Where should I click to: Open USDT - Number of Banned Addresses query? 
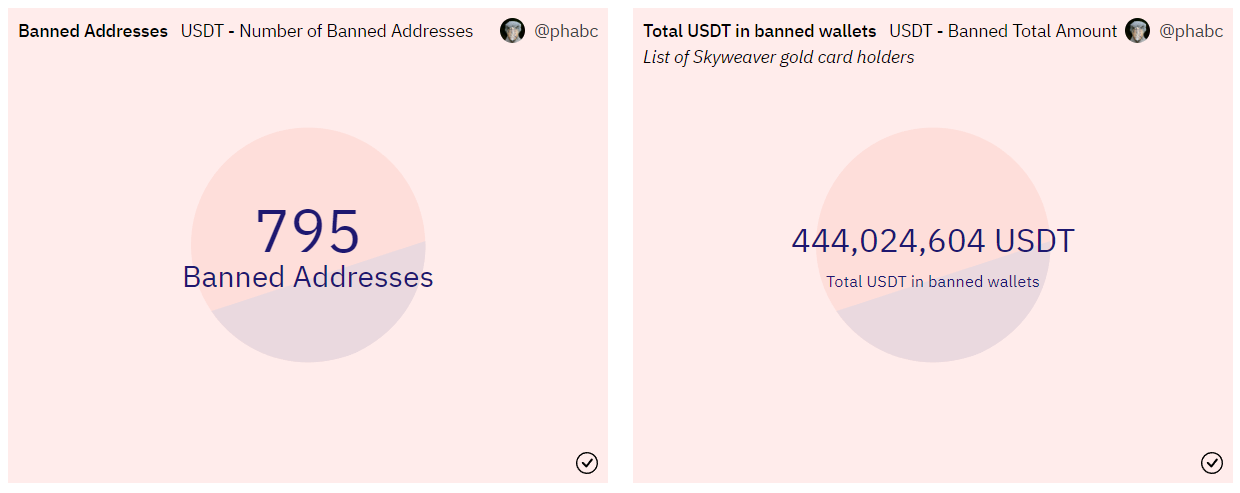click(x=327, y=31)
